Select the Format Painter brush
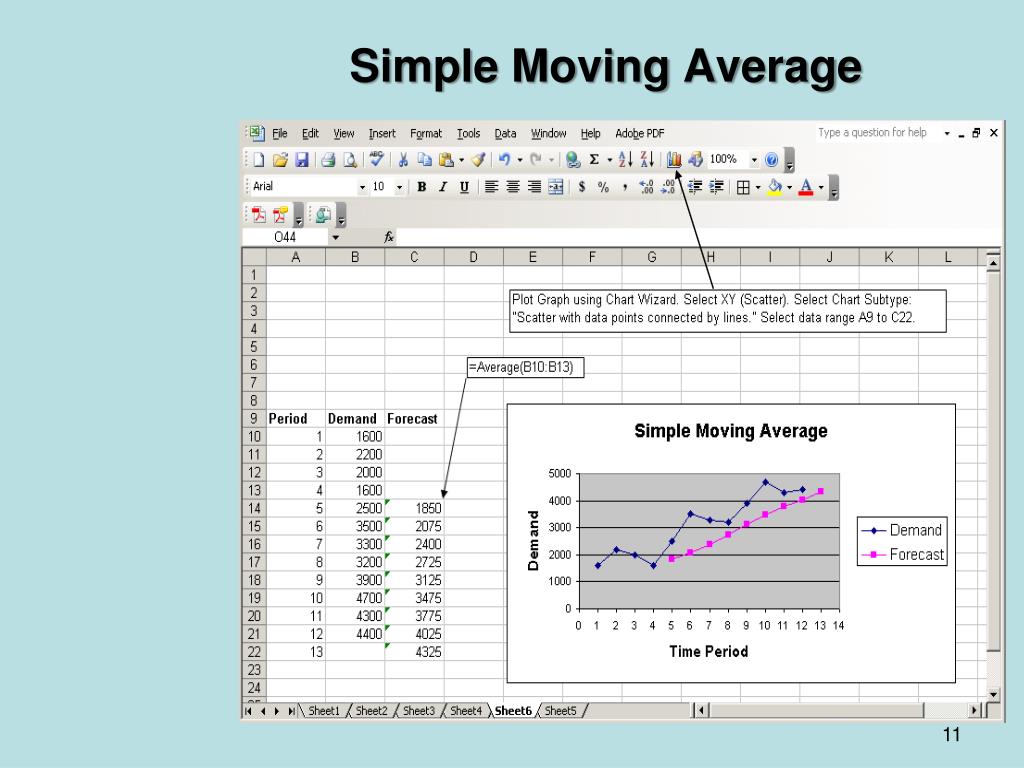 (478, 159)
